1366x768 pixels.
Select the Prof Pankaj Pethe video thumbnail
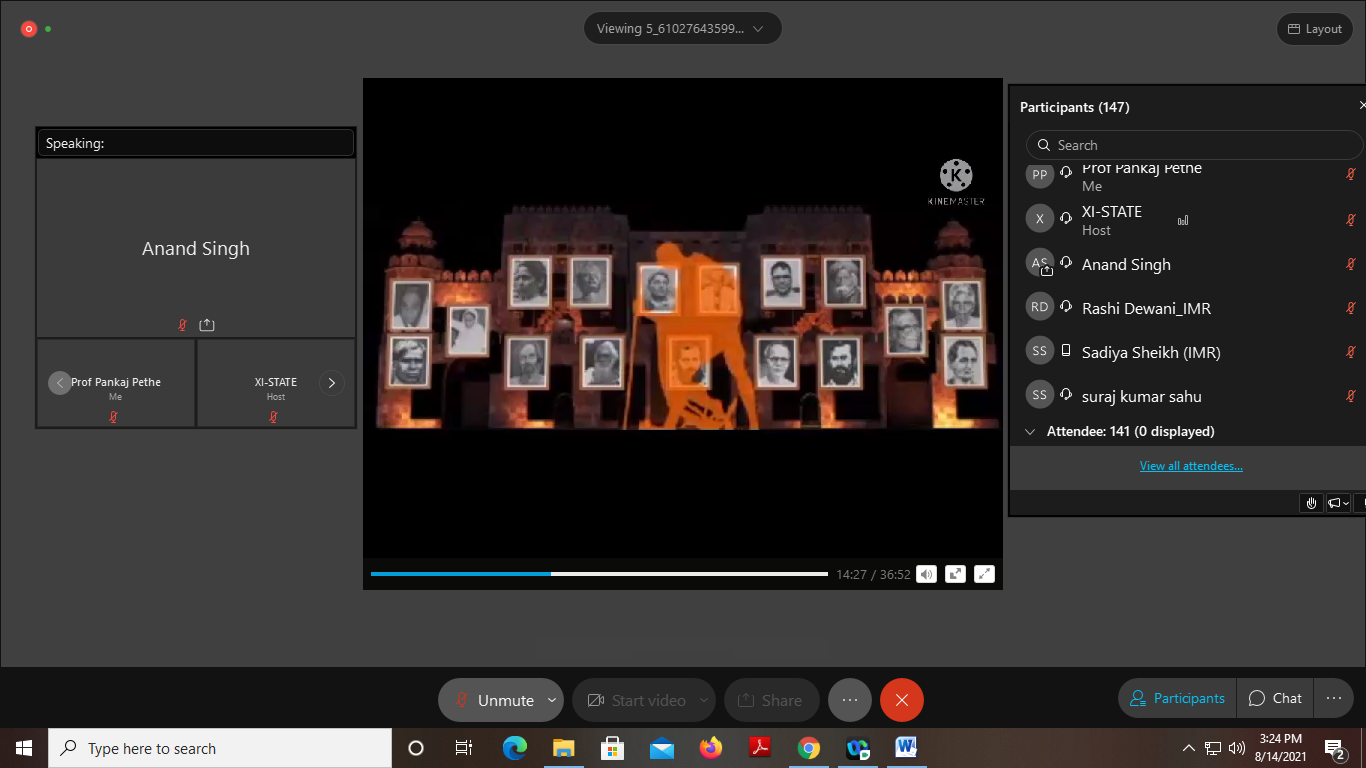(x=116, y=383)
